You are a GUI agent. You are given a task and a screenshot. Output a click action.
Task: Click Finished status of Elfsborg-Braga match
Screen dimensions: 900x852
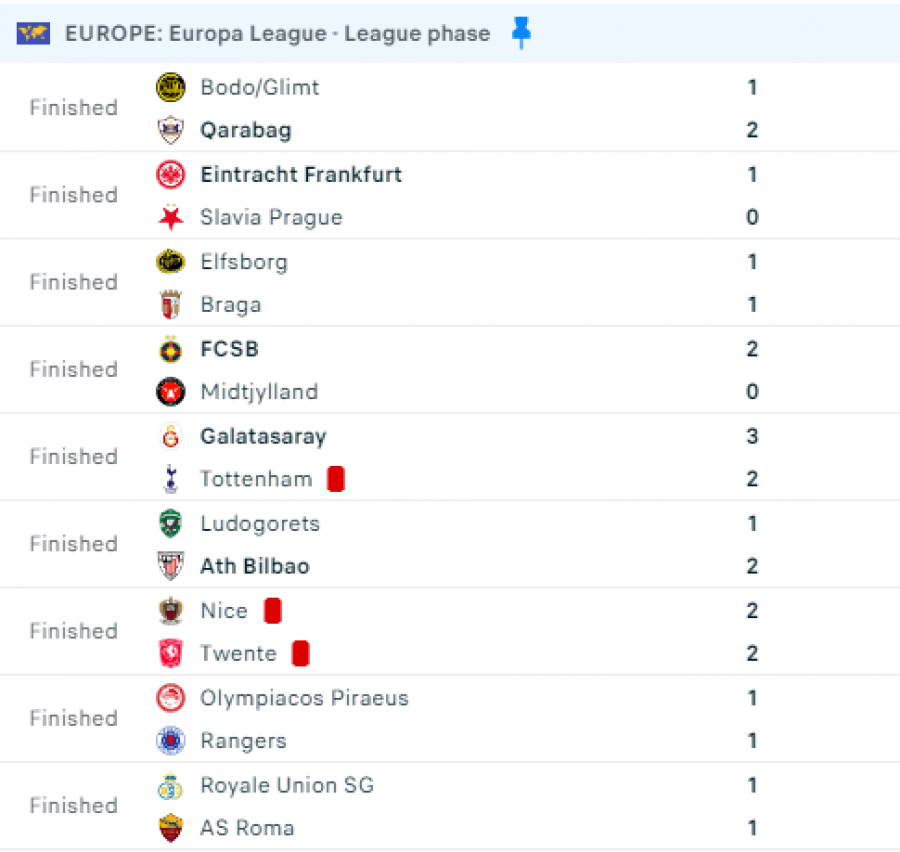73,283
